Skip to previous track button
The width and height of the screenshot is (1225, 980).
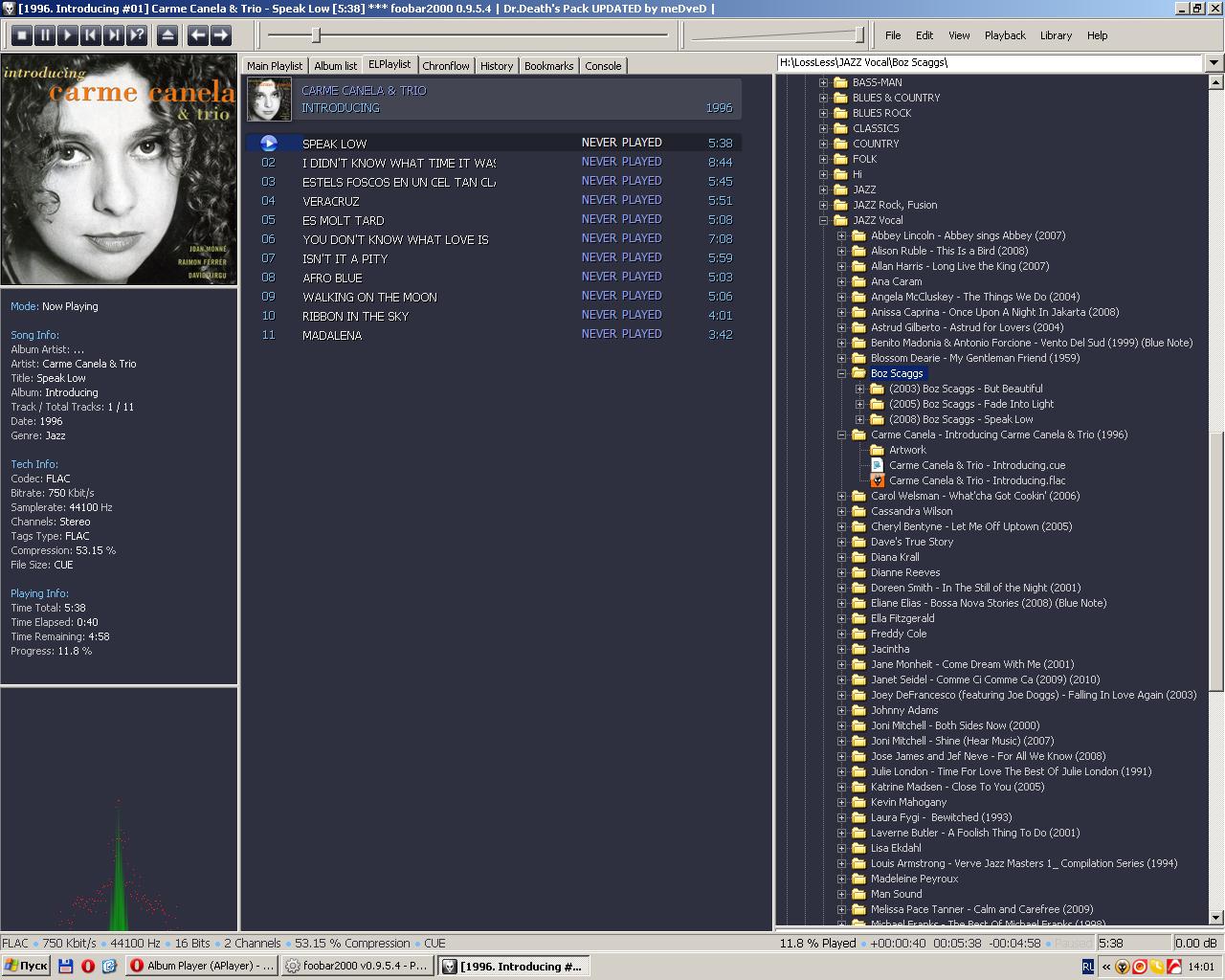coord(90,35)
